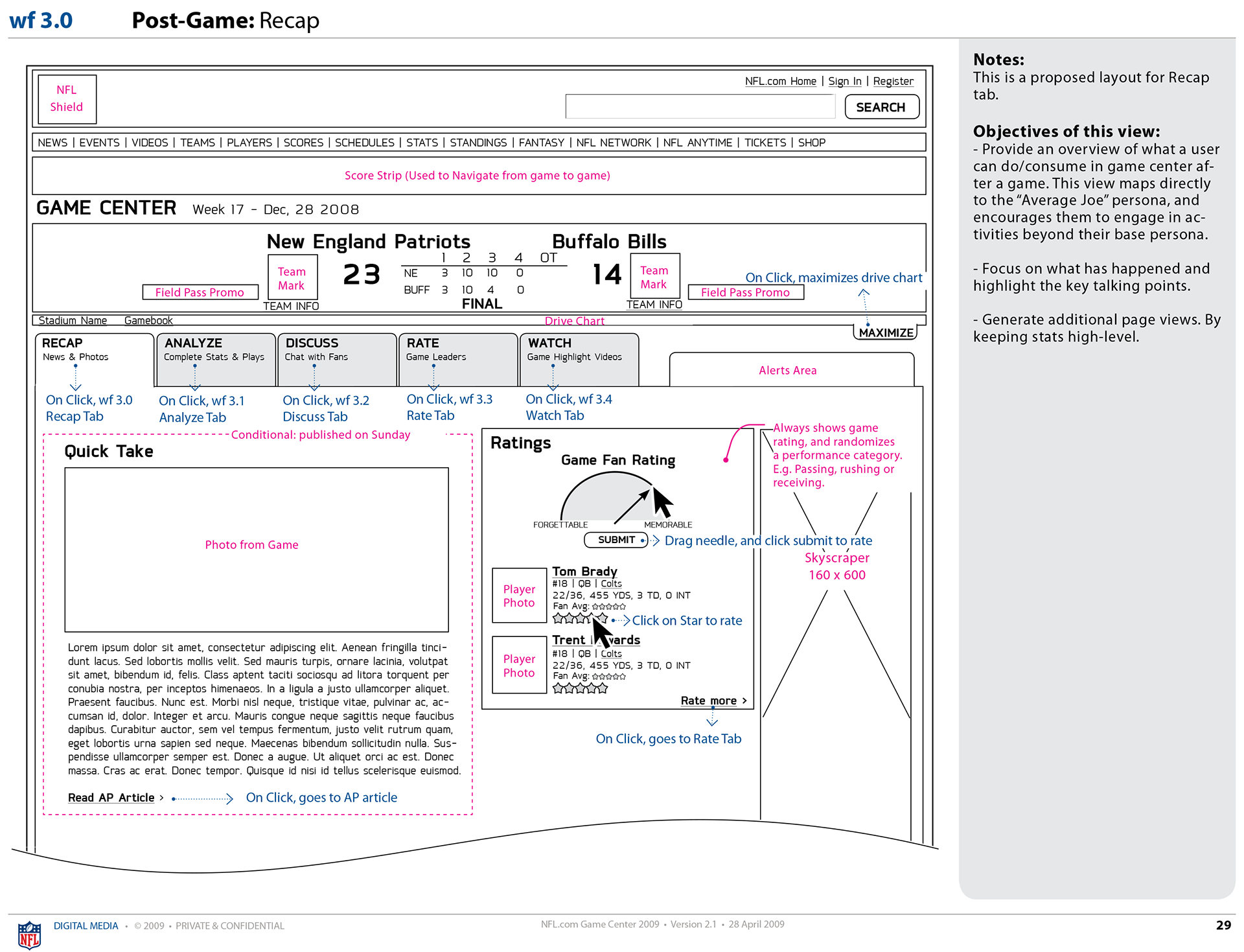Open the Trent Edwards player name link
The width and height of the screenshot is (1244, 952).
coord(596,640)
